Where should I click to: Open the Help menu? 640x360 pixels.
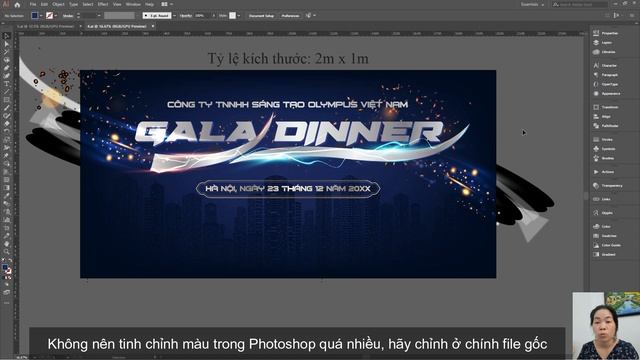(149, 4)
